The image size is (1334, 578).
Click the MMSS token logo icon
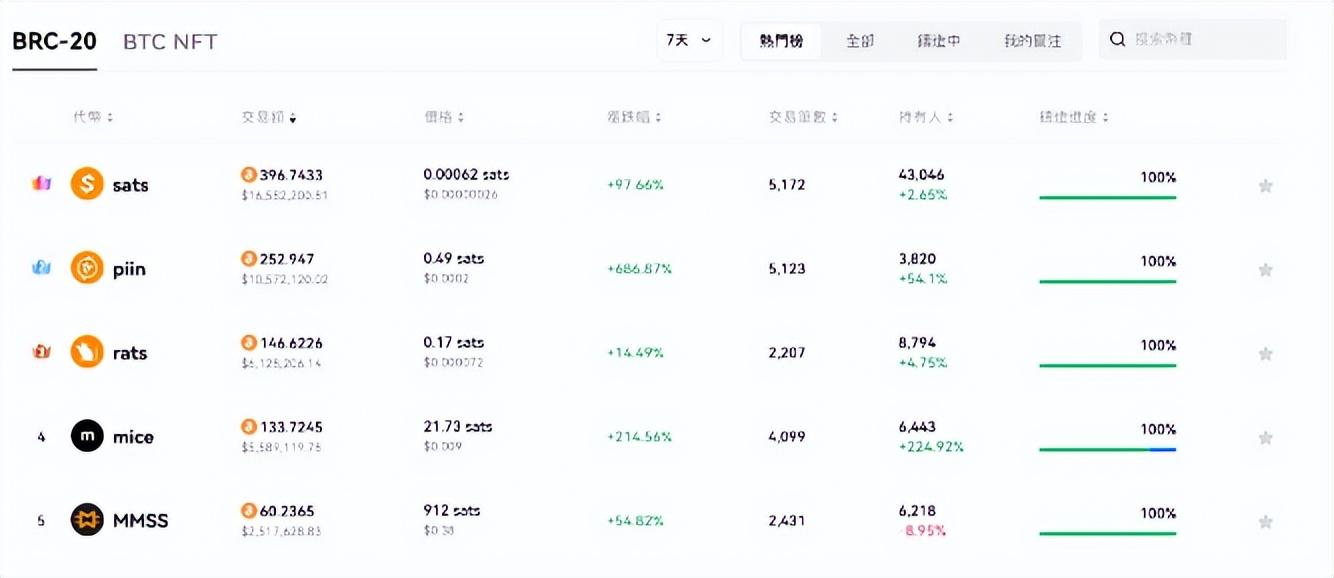[x=87, y=520]
